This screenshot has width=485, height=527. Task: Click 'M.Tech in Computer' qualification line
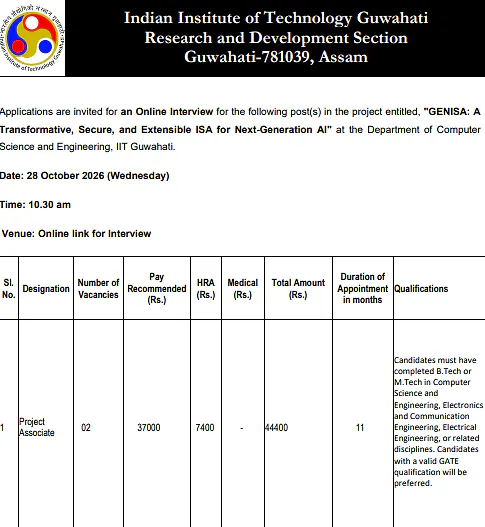(432, 382)
